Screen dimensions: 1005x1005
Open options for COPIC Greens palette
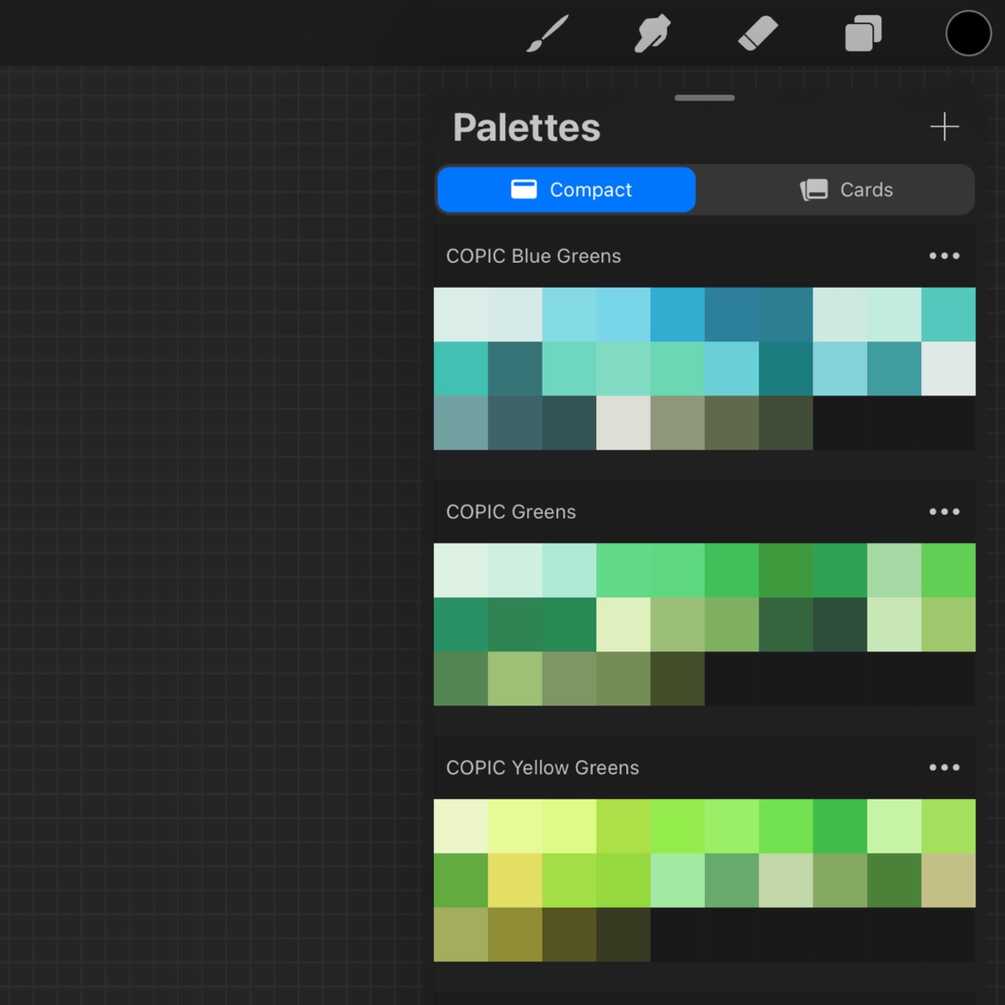(x=944, y=511)
